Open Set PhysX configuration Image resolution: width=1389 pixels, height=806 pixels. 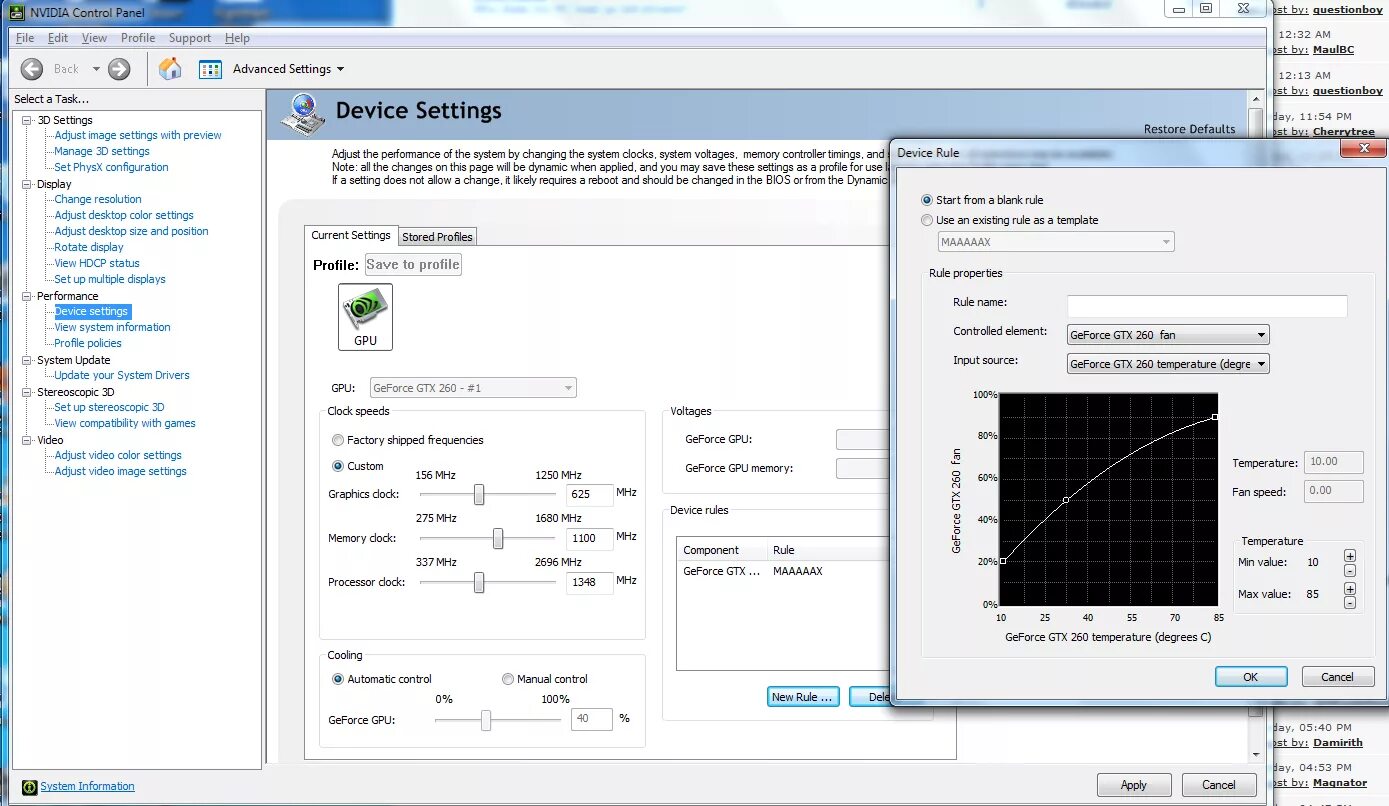(x=111, y=167)
